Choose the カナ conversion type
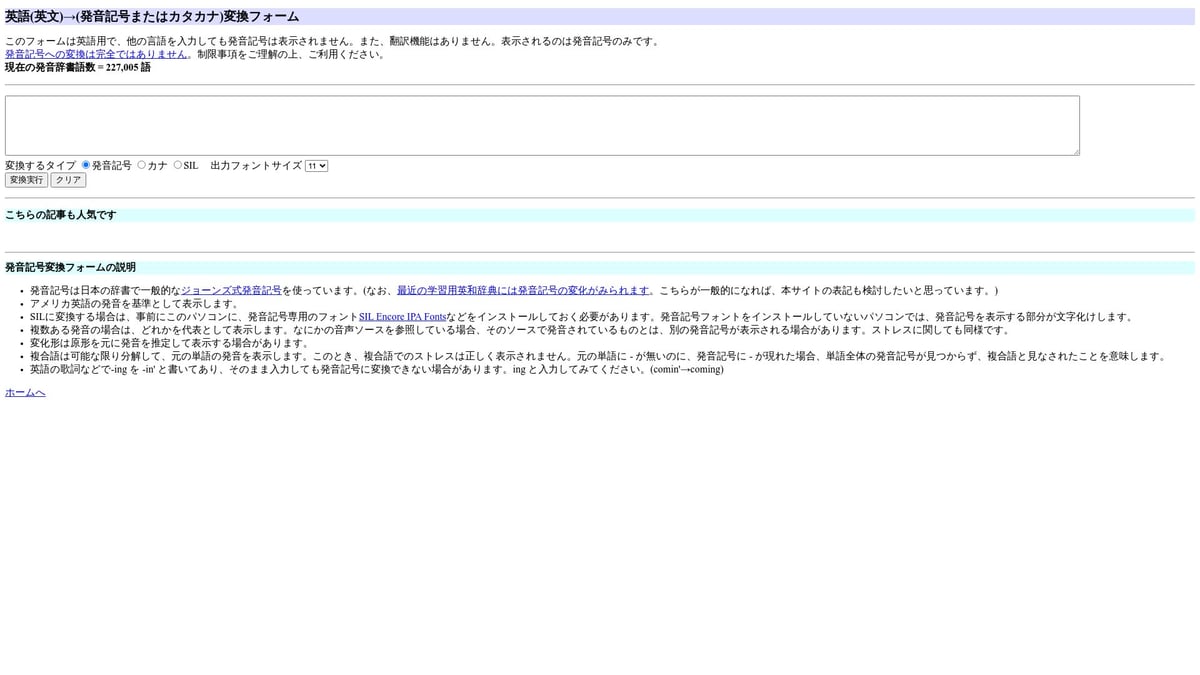The height and width of the screenshot is (675, 1200). point(142,165)
